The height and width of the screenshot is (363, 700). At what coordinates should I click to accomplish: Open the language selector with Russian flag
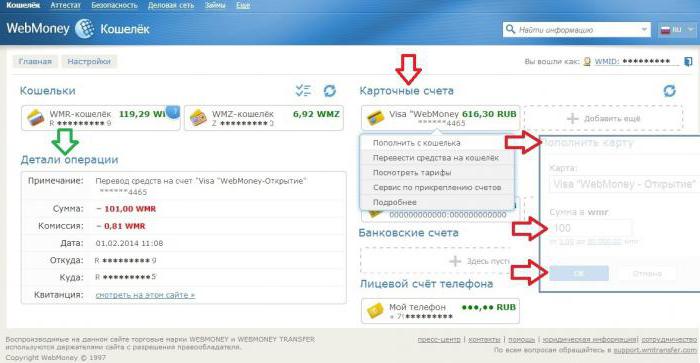click(676, 30)
